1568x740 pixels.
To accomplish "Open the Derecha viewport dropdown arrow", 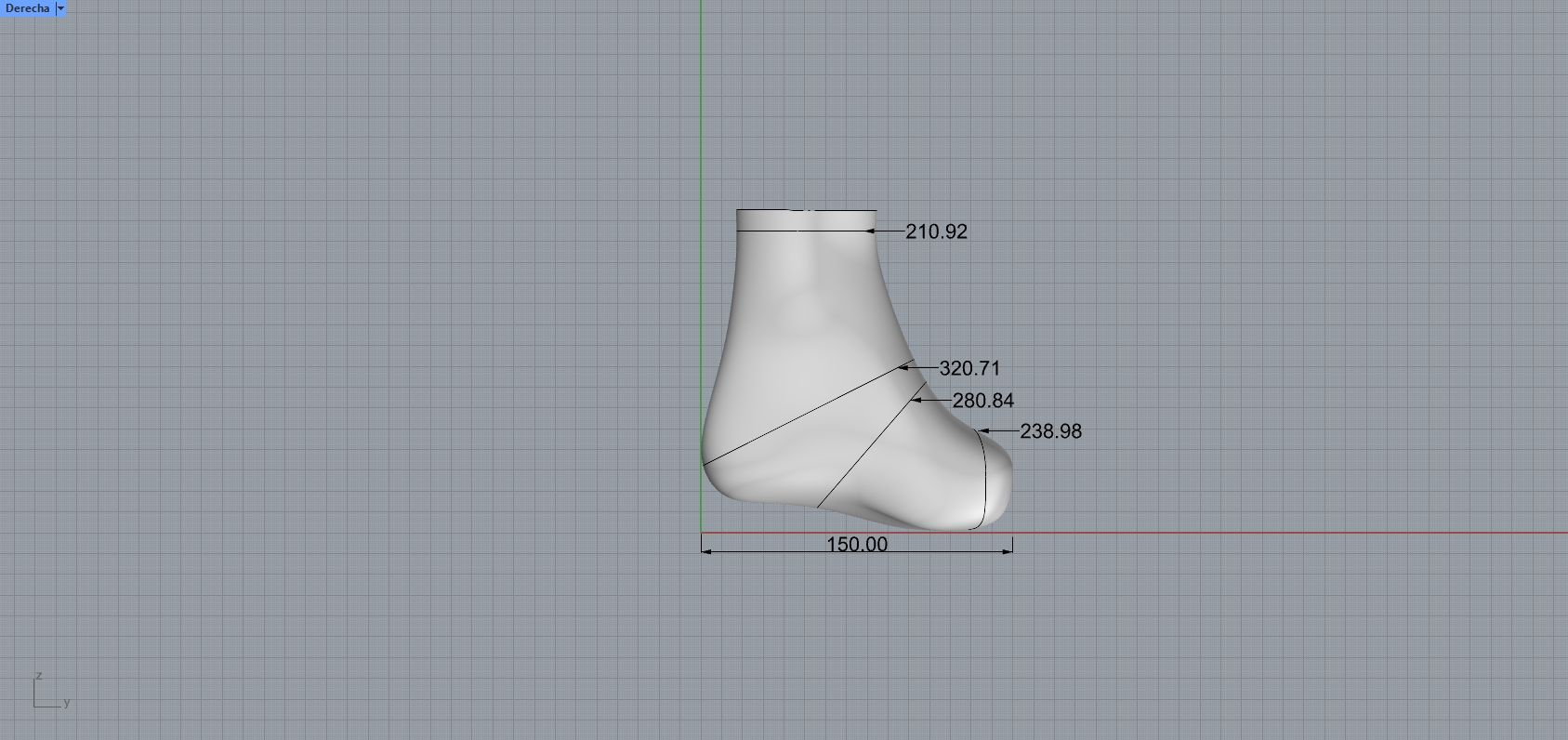I will pos(61,8).
